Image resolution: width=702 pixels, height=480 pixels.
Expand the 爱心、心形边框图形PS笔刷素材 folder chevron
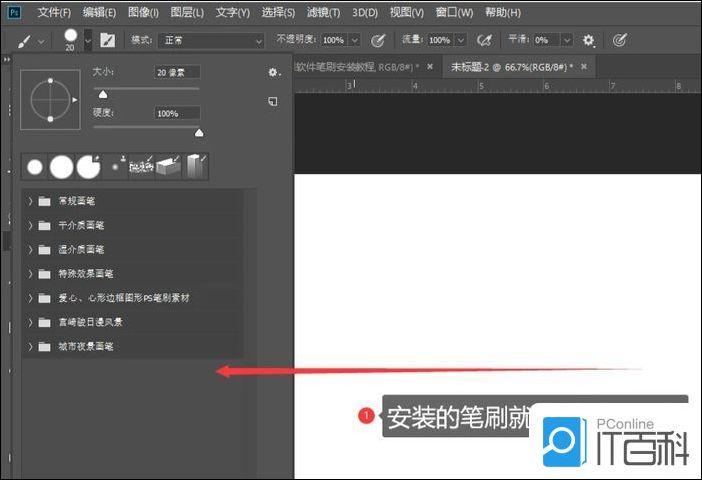[30, 298]
